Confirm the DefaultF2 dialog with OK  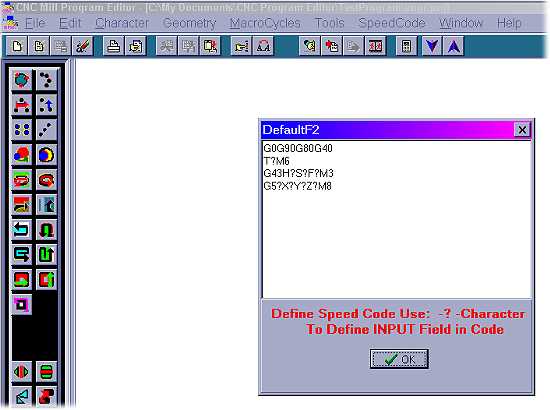[x=399, y=359]
